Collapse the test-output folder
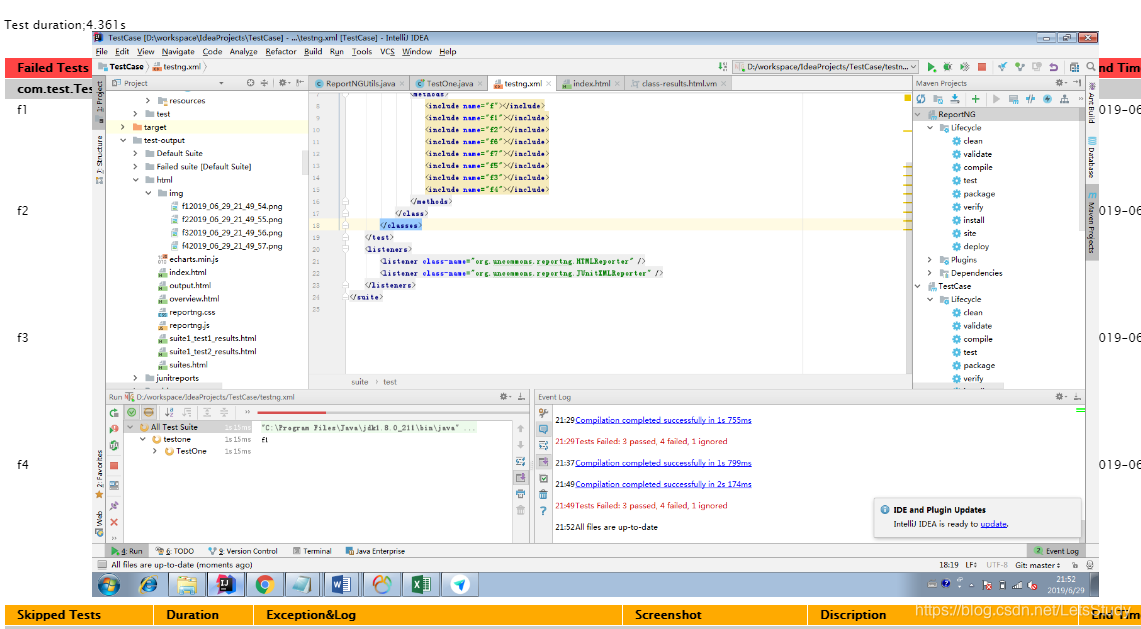 [122, 141]
